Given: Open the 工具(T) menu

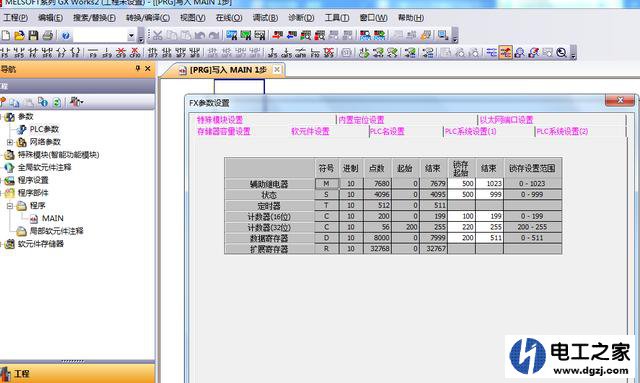Looking at the screenshot, I should [337, 18].
